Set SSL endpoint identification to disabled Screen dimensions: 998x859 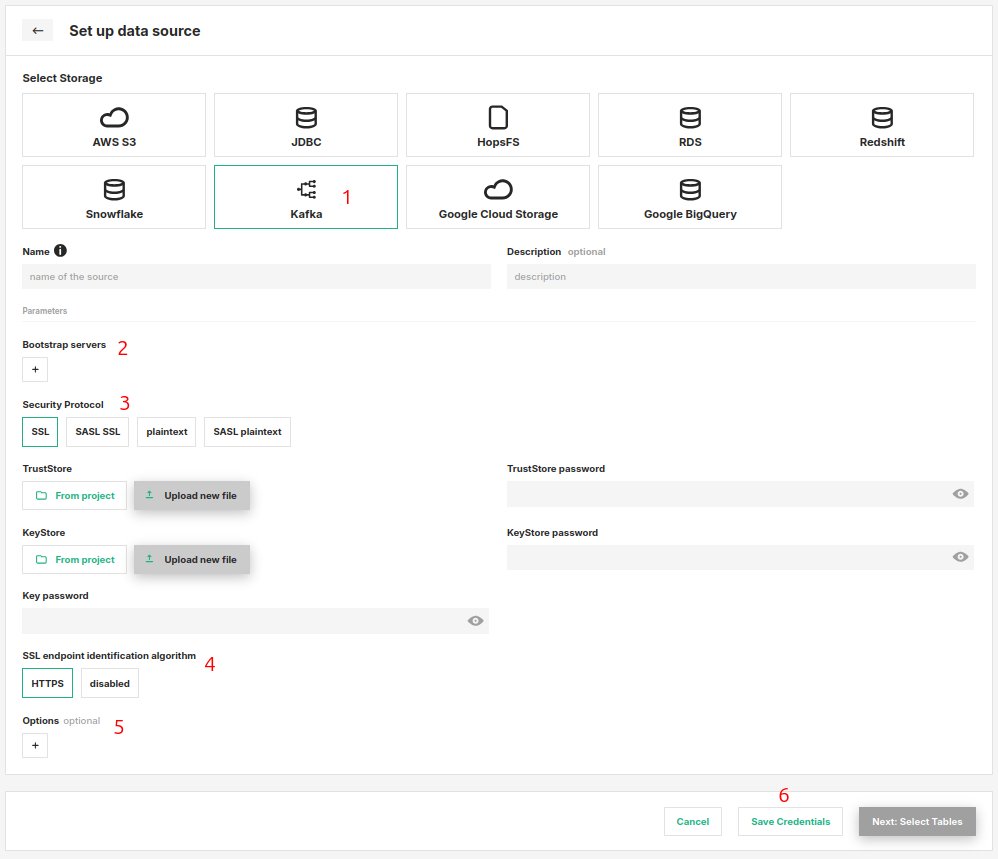pyautogui.click(x=110, y=684)
